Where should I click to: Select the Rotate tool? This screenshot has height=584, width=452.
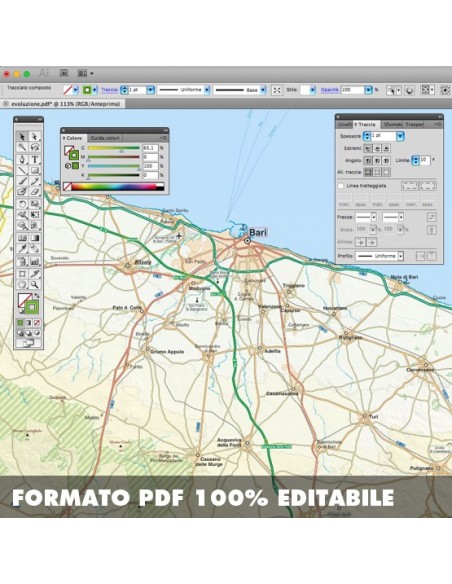point(22,204)
